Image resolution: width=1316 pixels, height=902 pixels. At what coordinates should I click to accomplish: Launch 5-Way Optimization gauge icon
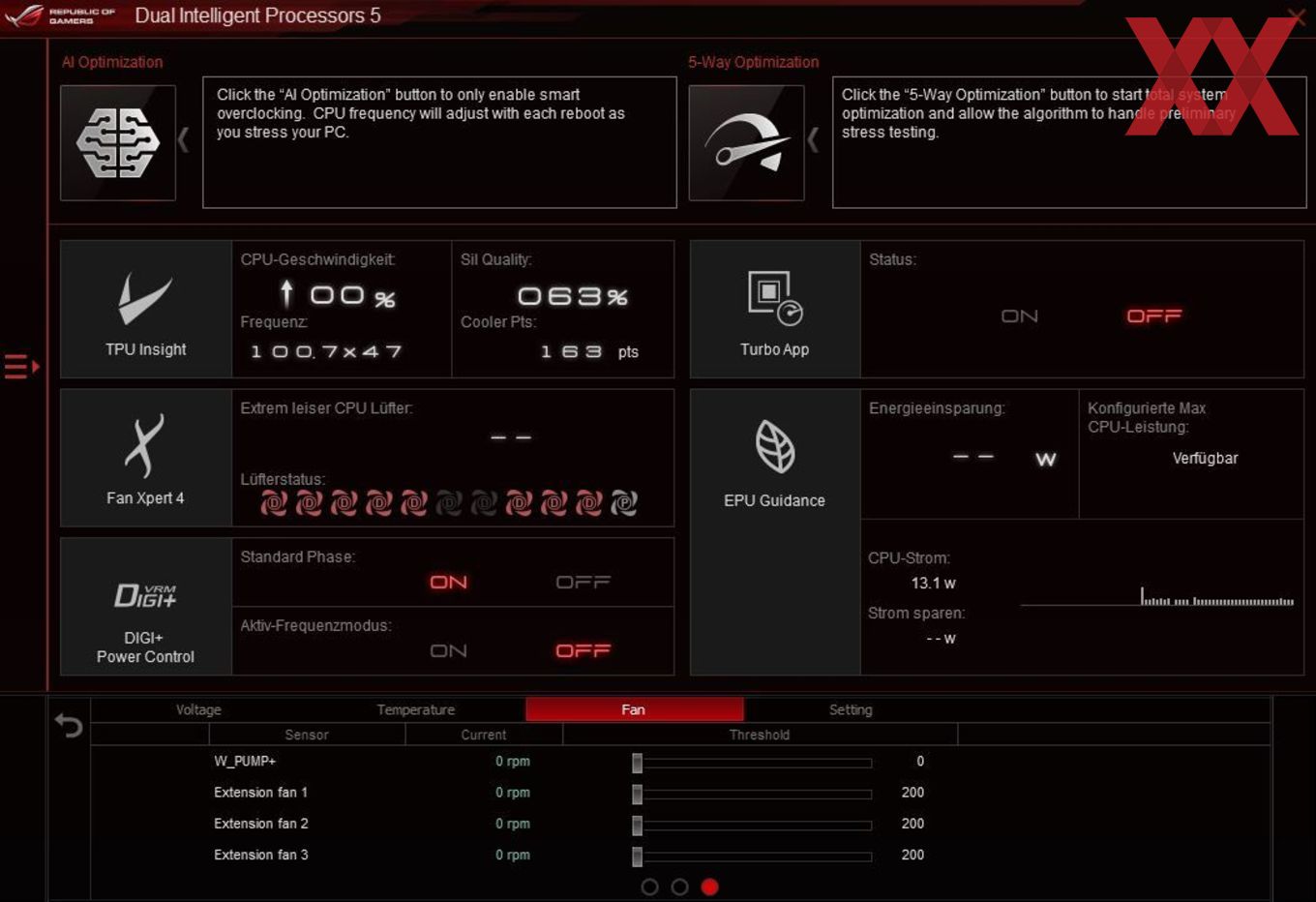(x=746, y=143)
